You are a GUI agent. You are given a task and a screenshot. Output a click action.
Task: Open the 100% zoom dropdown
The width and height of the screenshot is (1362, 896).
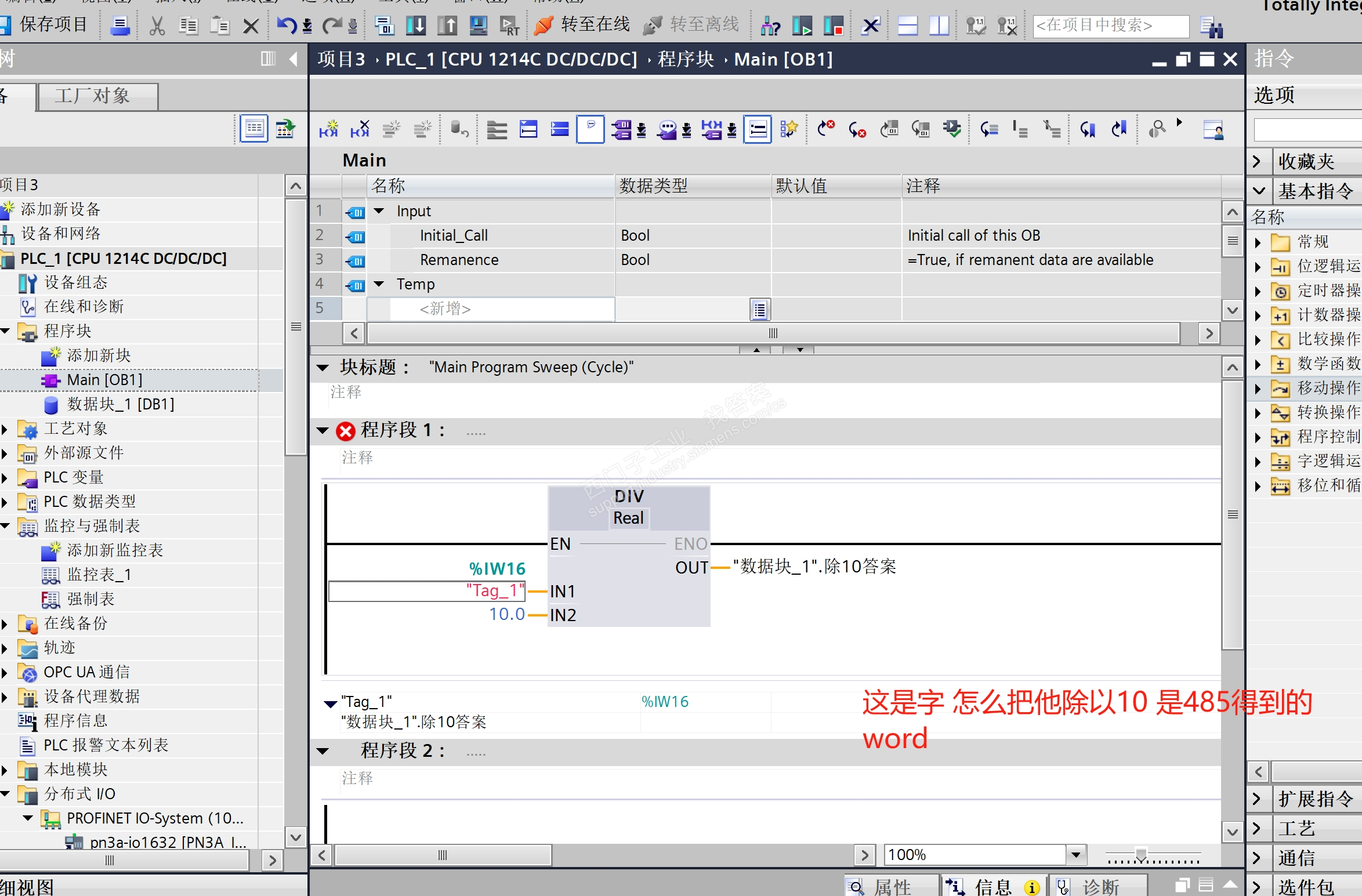tap(1075, 854)
